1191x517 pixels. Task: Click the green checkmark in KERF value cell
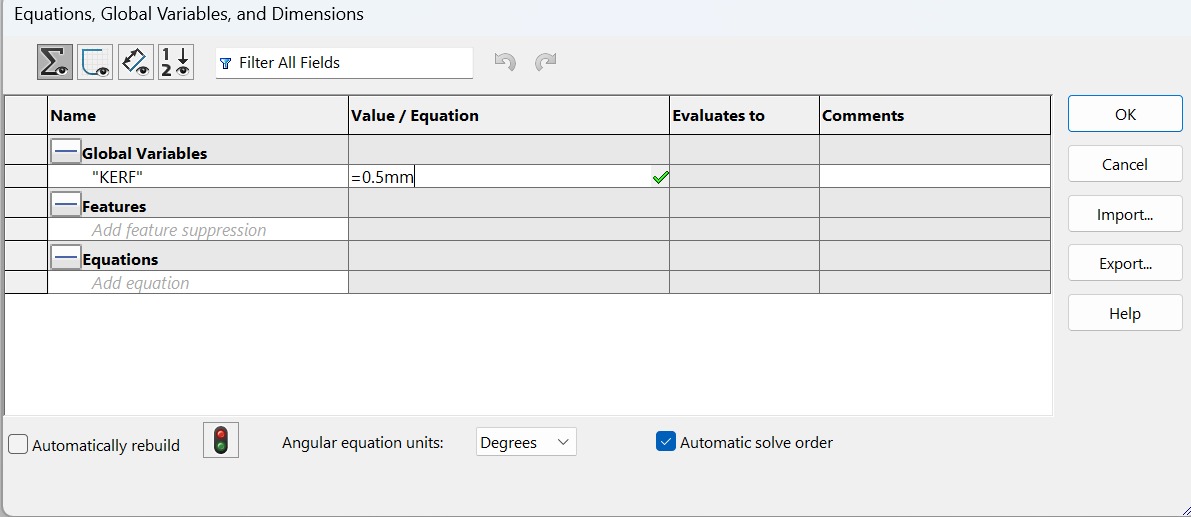(x=660, y=178)
